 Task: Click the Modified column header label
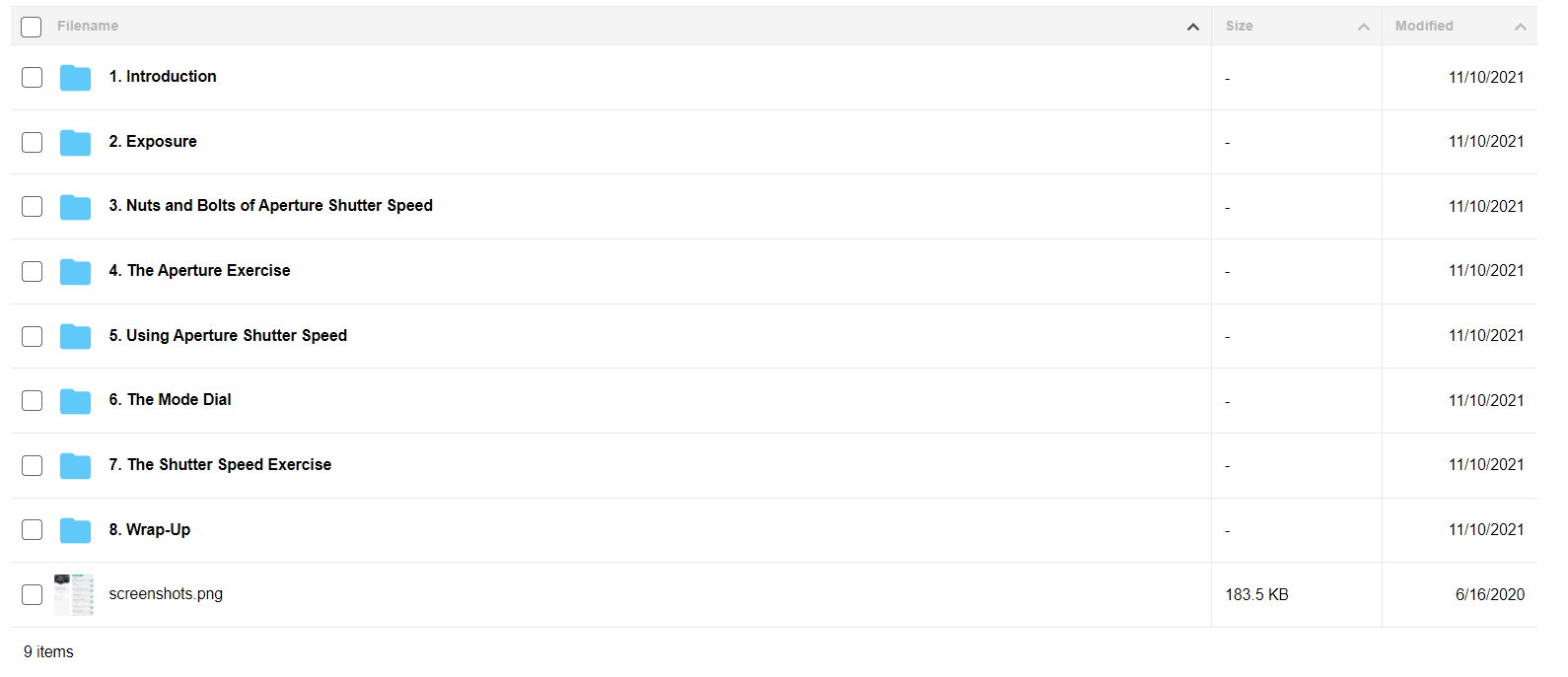click(1424, 26)
